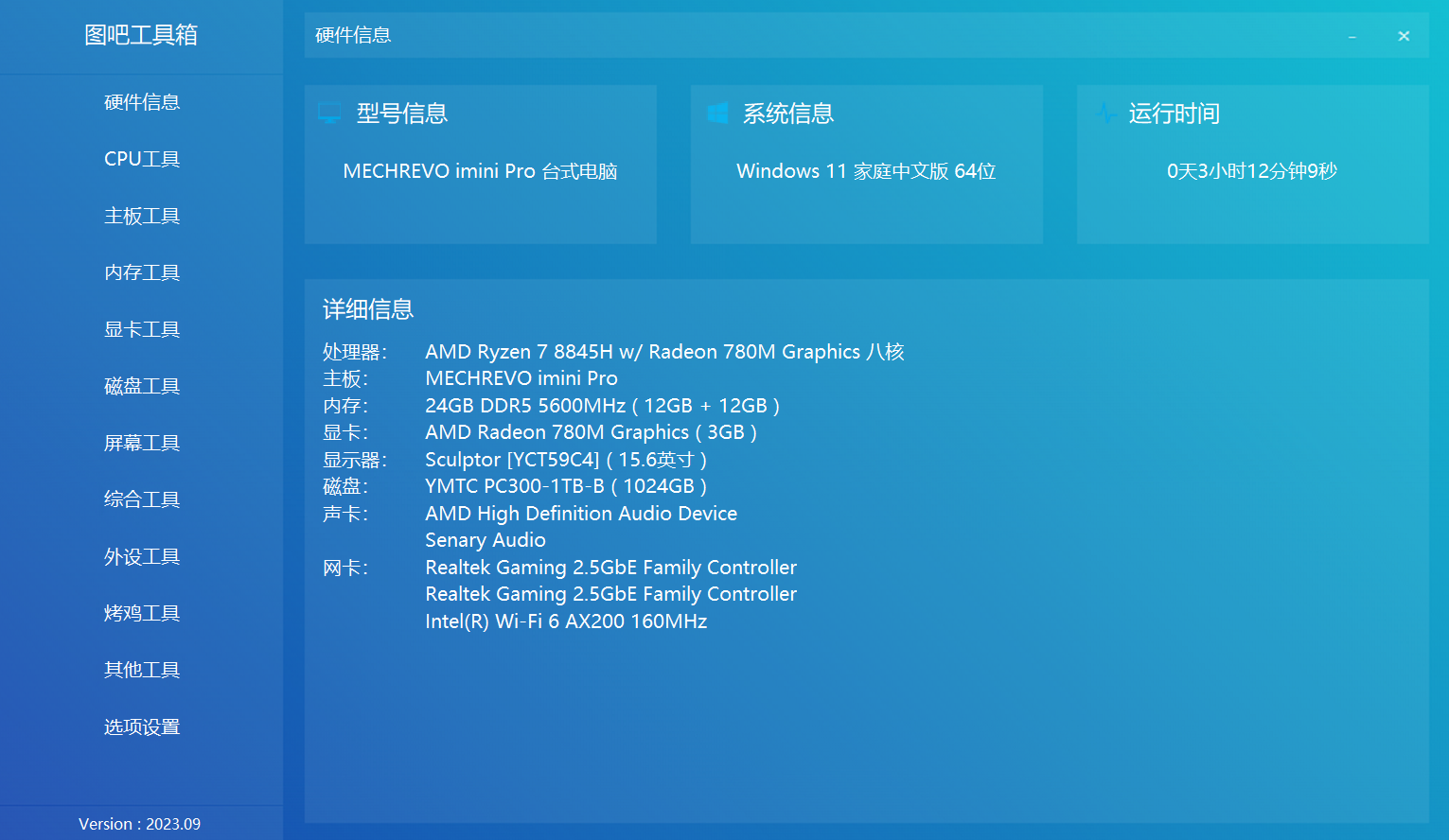Click the Version 2023.09 label
Viewport: 1449px width, 840px height.
(x=139, y=824)
